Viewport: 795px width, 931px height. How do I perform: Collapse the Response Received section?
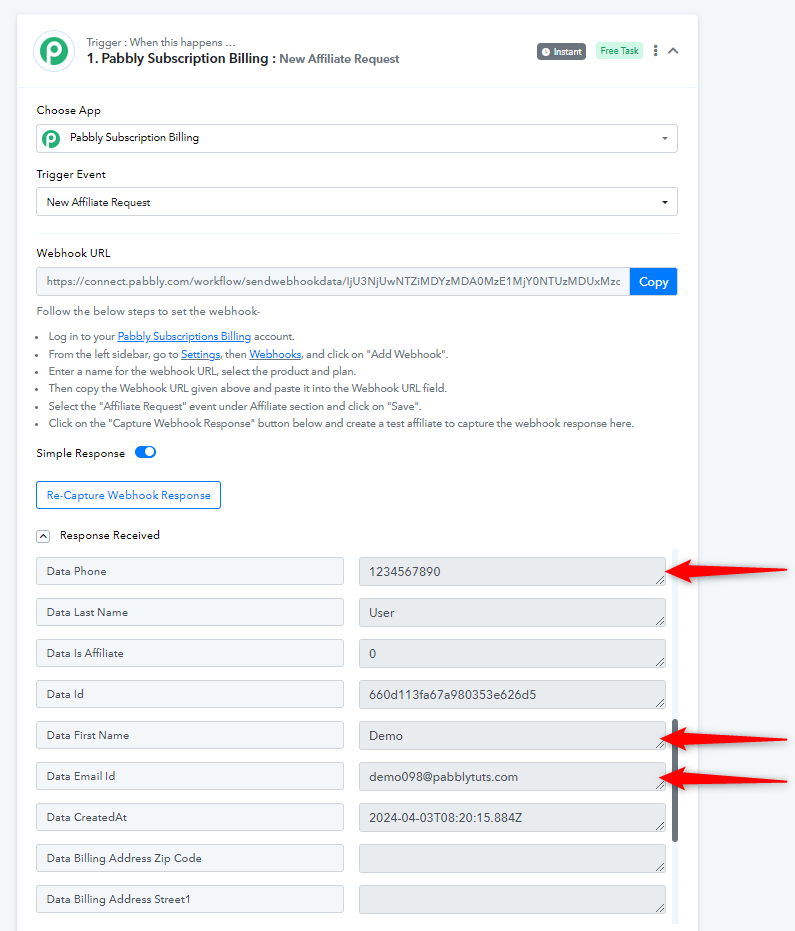(x=43, y=536)
